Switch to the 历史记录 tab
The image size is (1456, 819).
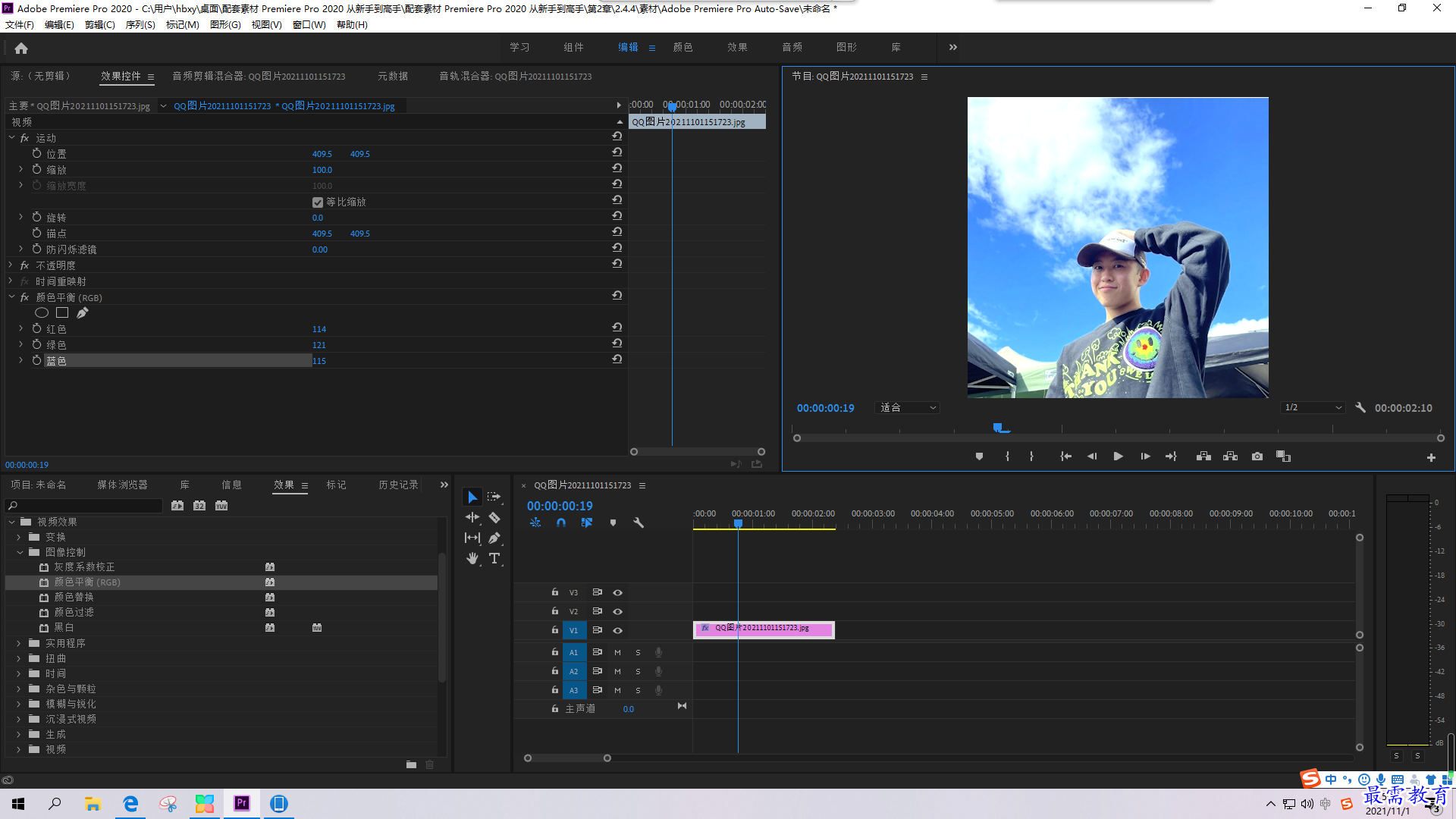[398, 485]
